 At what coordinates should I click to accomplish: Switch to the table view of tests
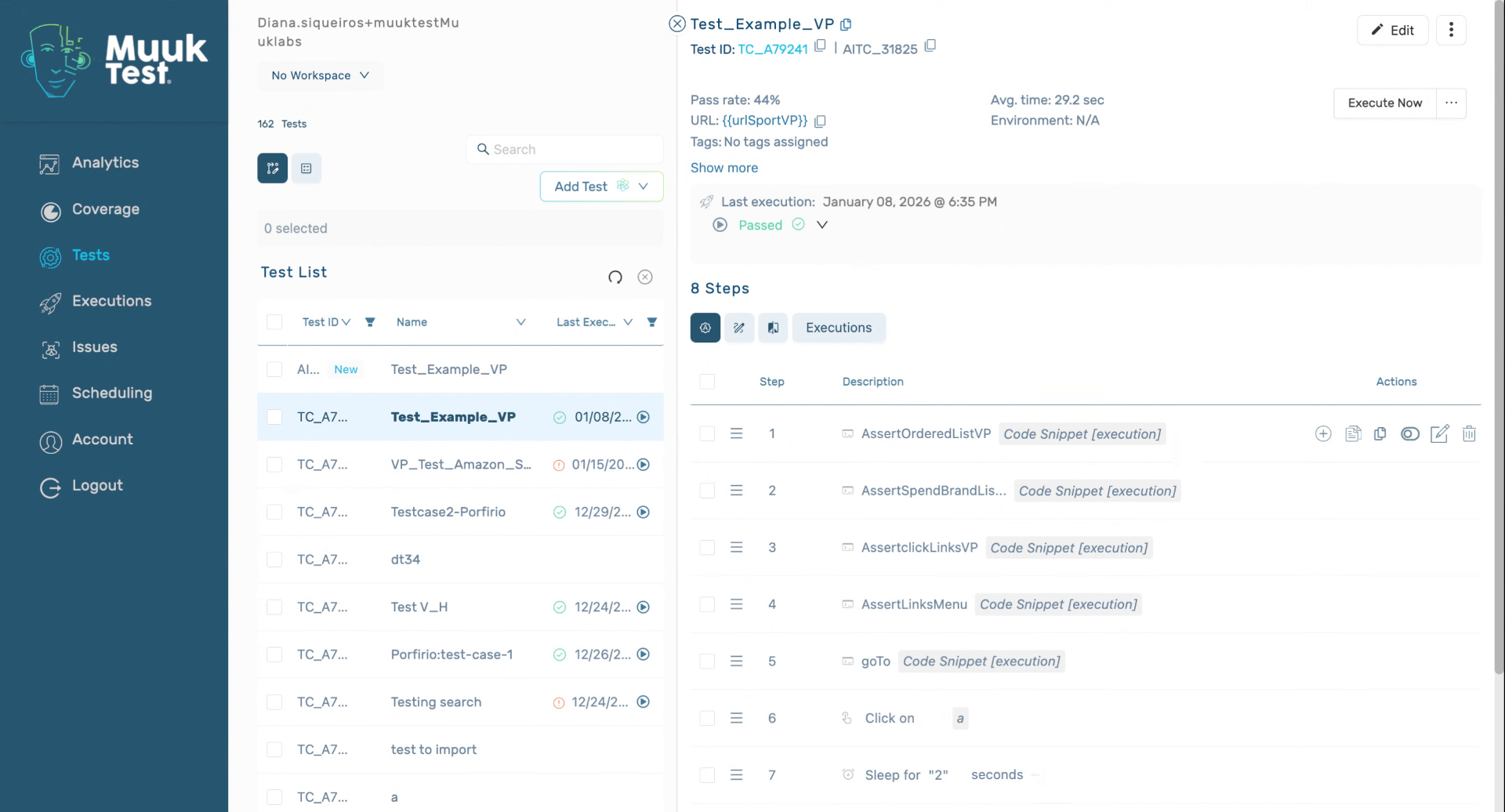tap(306, 169)
